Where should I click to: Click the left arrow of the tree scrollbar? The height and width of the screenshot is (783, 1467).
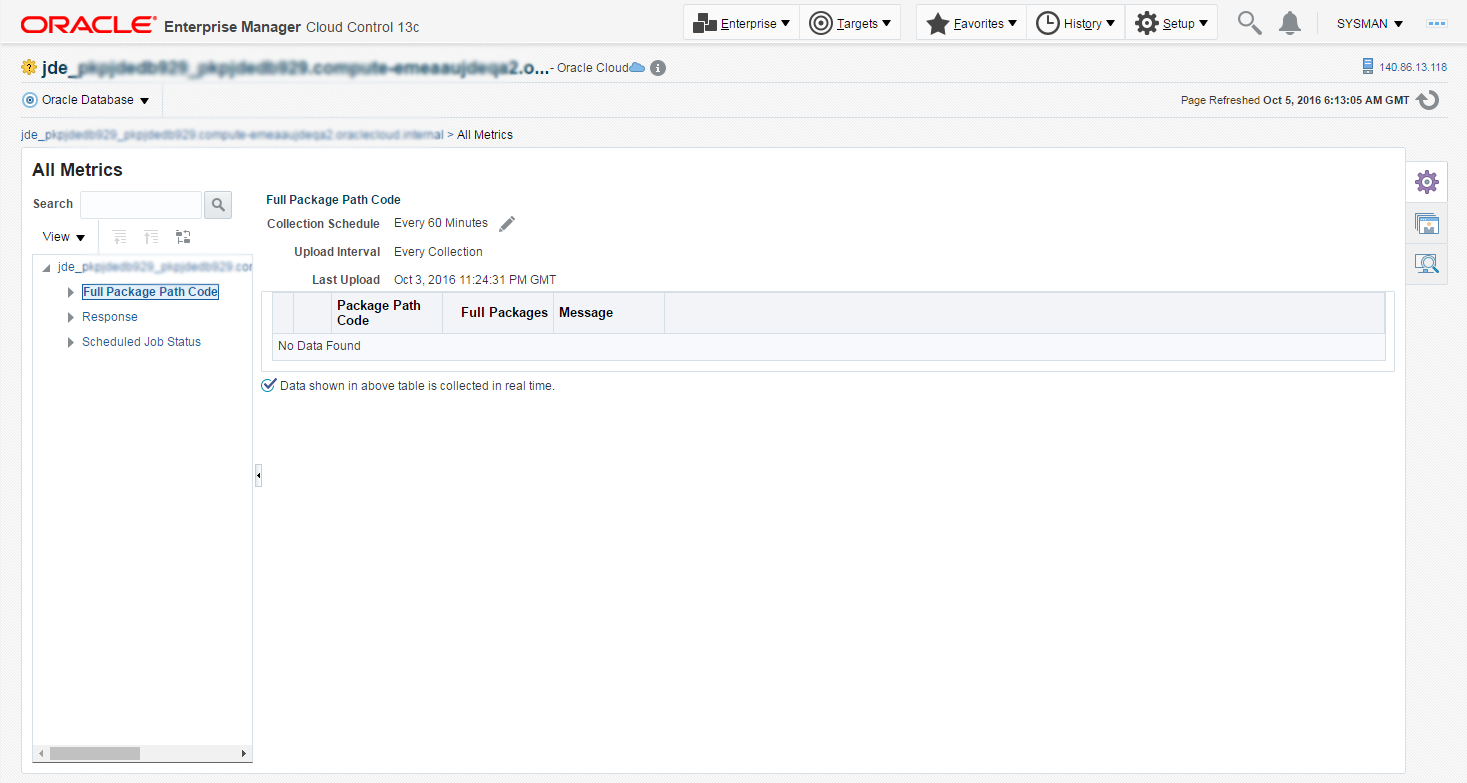coord(41,753)
